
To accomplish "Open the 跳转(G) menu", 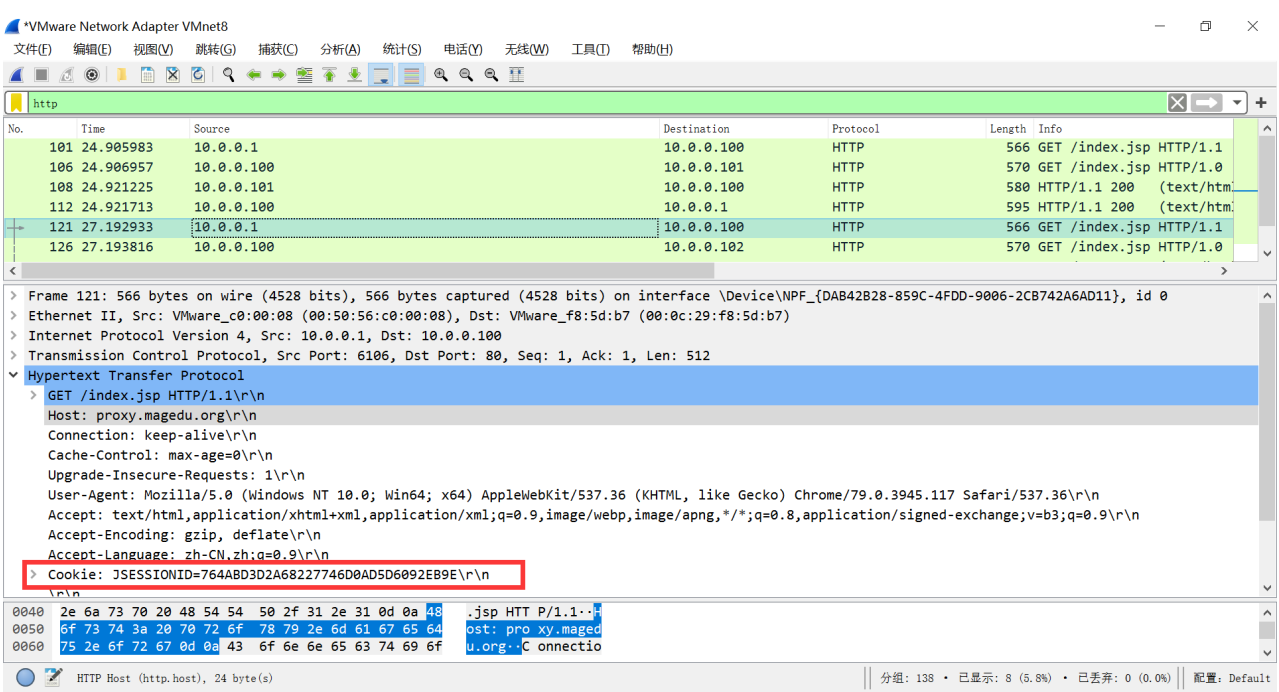I will click(x=216, y=49).
